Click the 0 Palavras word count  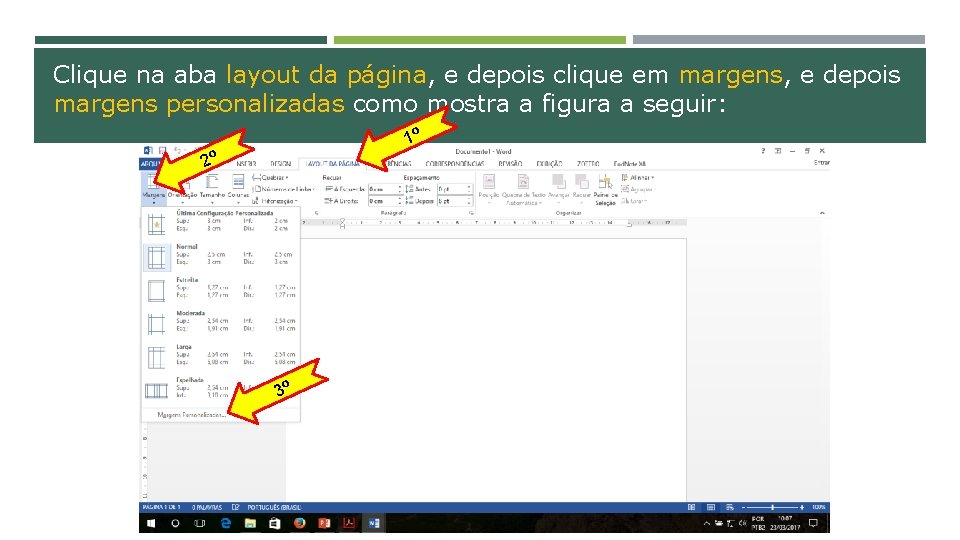pyautogui.click(x=207, y=507)
